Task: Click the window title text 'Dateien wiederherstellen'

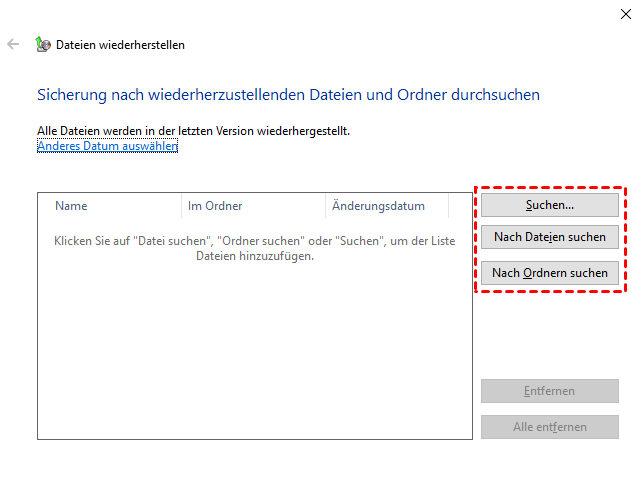Action: pos(120,45)
